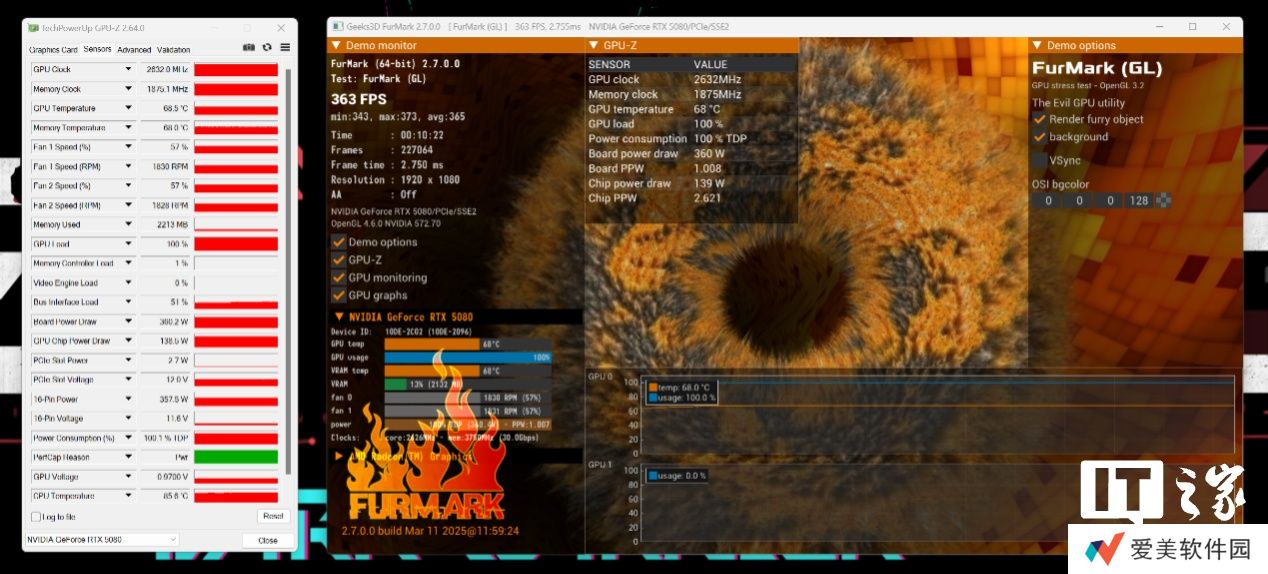Image resolution: width=1268 pixels, height=574 pixels.
Task: Click the Board power draw row in GPU-Z overlay
Action: [x=691, y=154]
